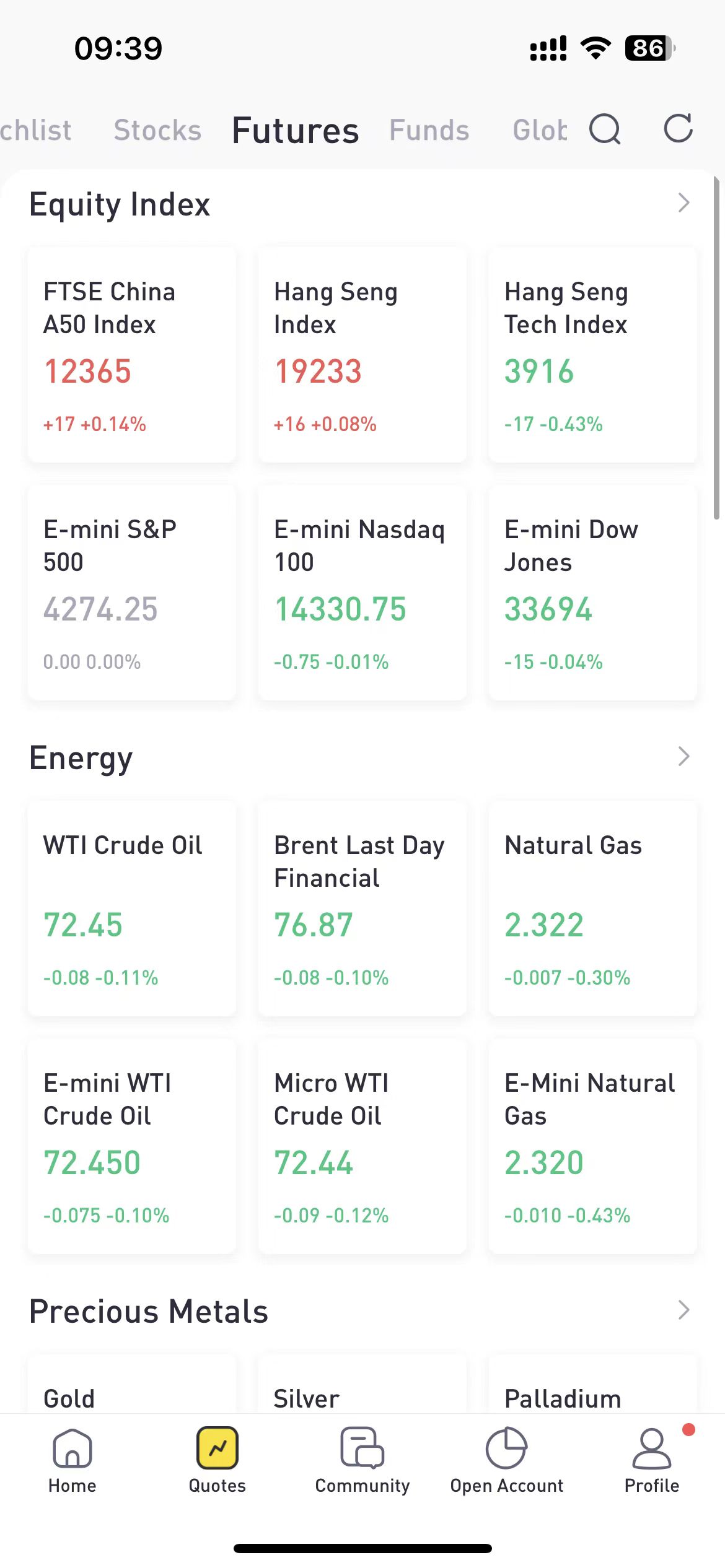Image resolution: width=725 pixels, height=1568 pixels.
Task: View the Natural Gas futures card
Action: [x=593, y=908]
